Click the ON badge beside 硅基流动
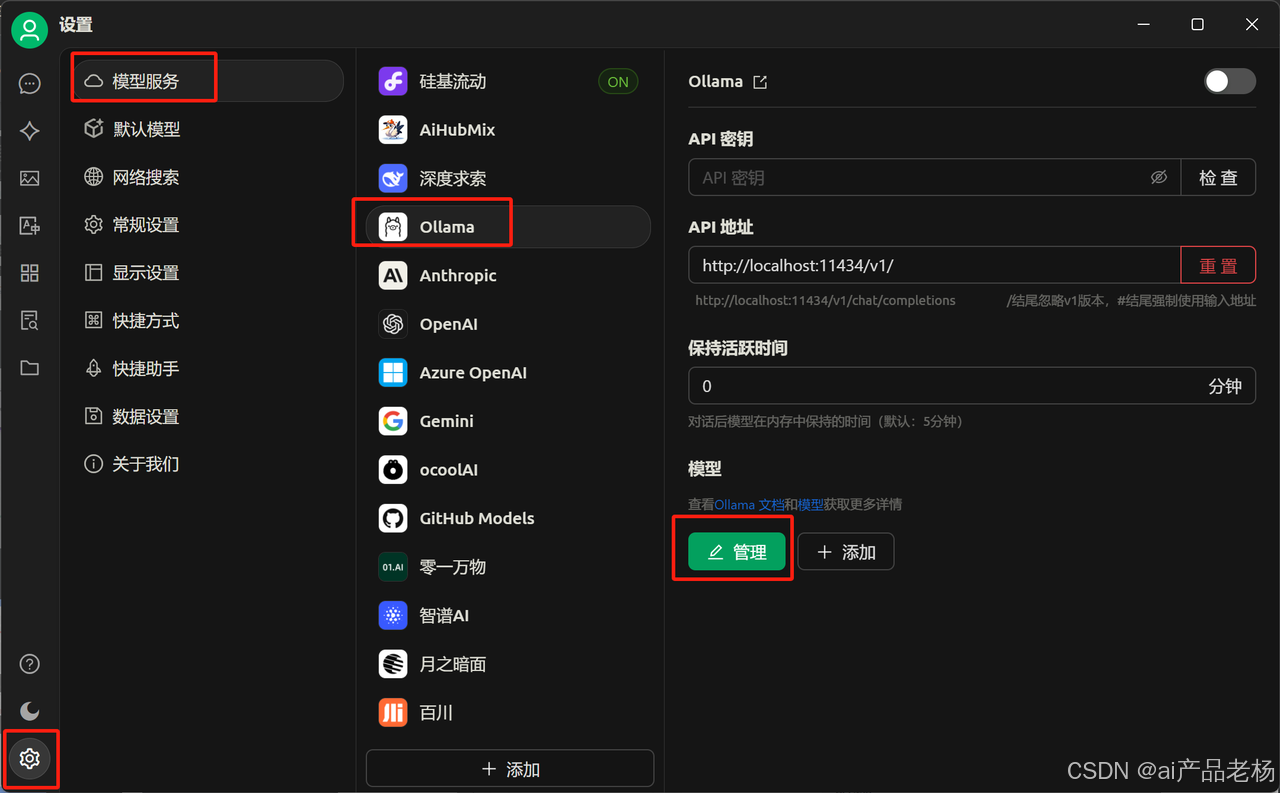The height and width of the screenshot is (793, 1280). click(x=618, y=82)
